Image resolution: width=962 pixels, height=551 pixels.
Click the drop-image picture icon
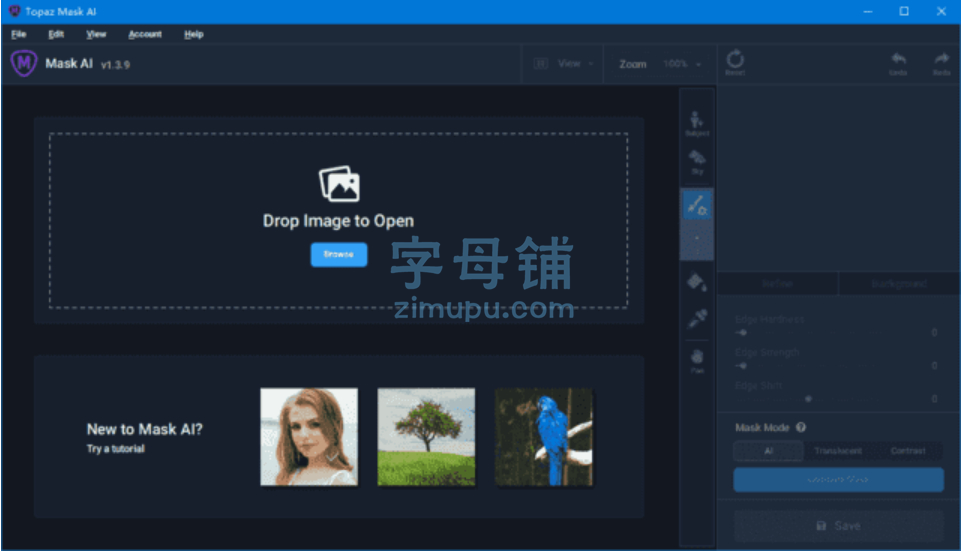[x=339, y=183]
